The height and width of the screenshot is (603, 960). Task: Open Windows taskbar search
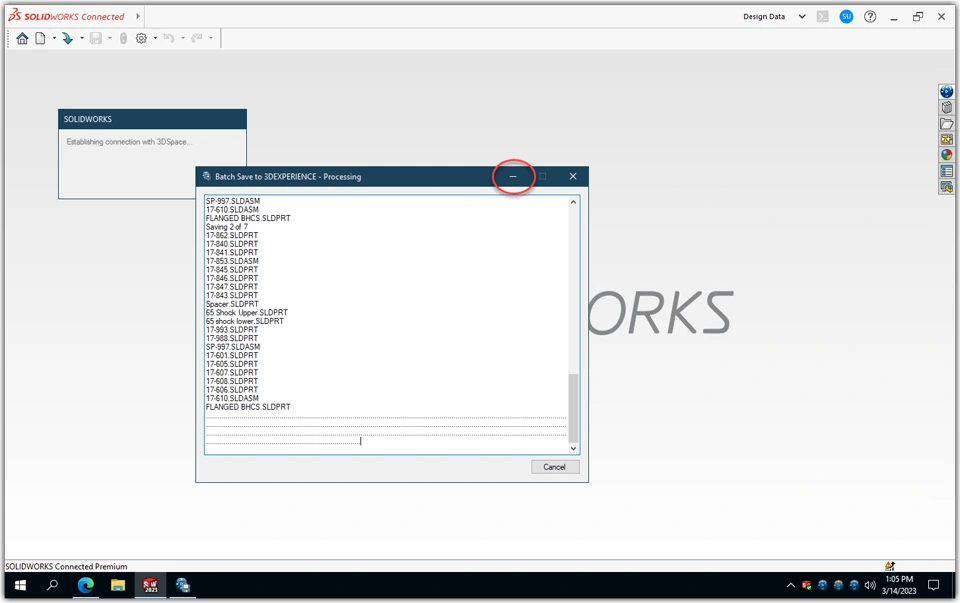(x=53, y=586)
